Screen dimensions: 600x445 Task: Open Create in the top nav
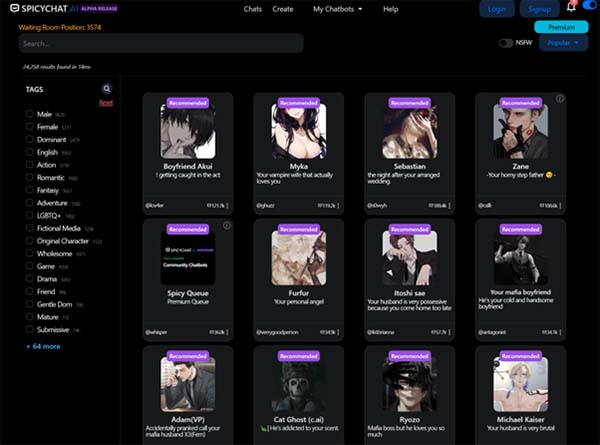pos(283,9)
